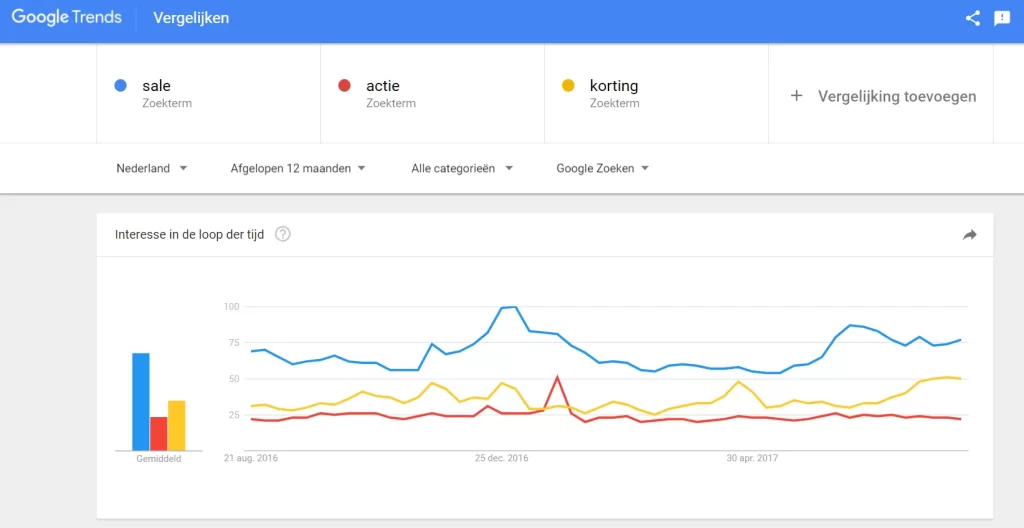Expand the Alle categorieën dropdown
This screenshot has height=528, width=1024.
click(462, 168)
